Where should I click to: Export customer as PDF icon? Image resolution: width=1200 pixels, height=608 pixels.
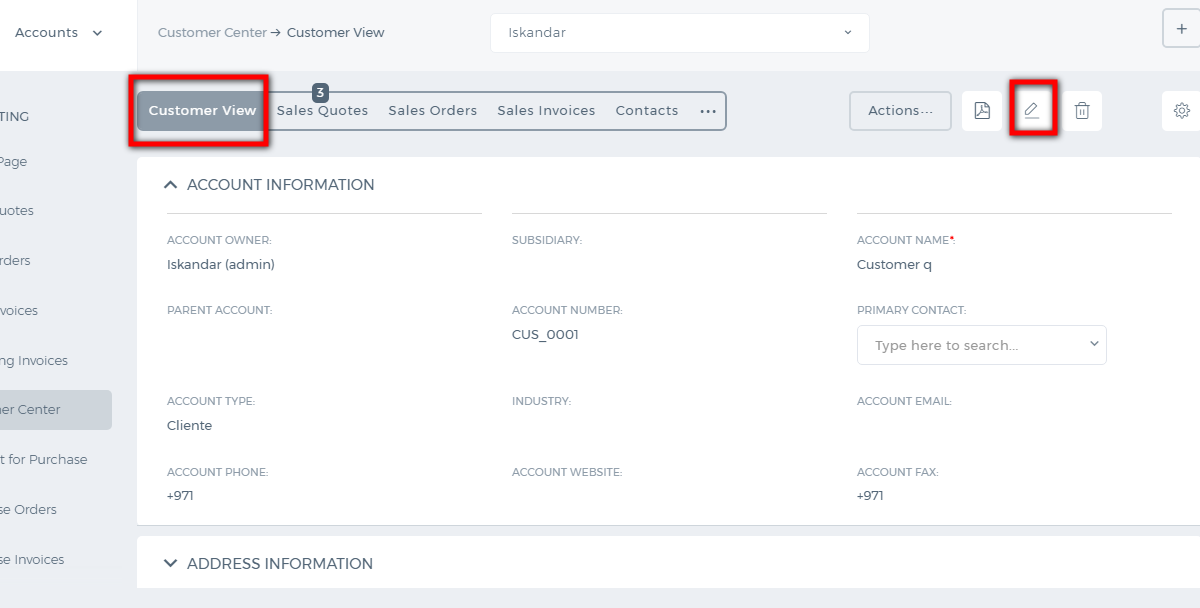click(x=982, y=111)
